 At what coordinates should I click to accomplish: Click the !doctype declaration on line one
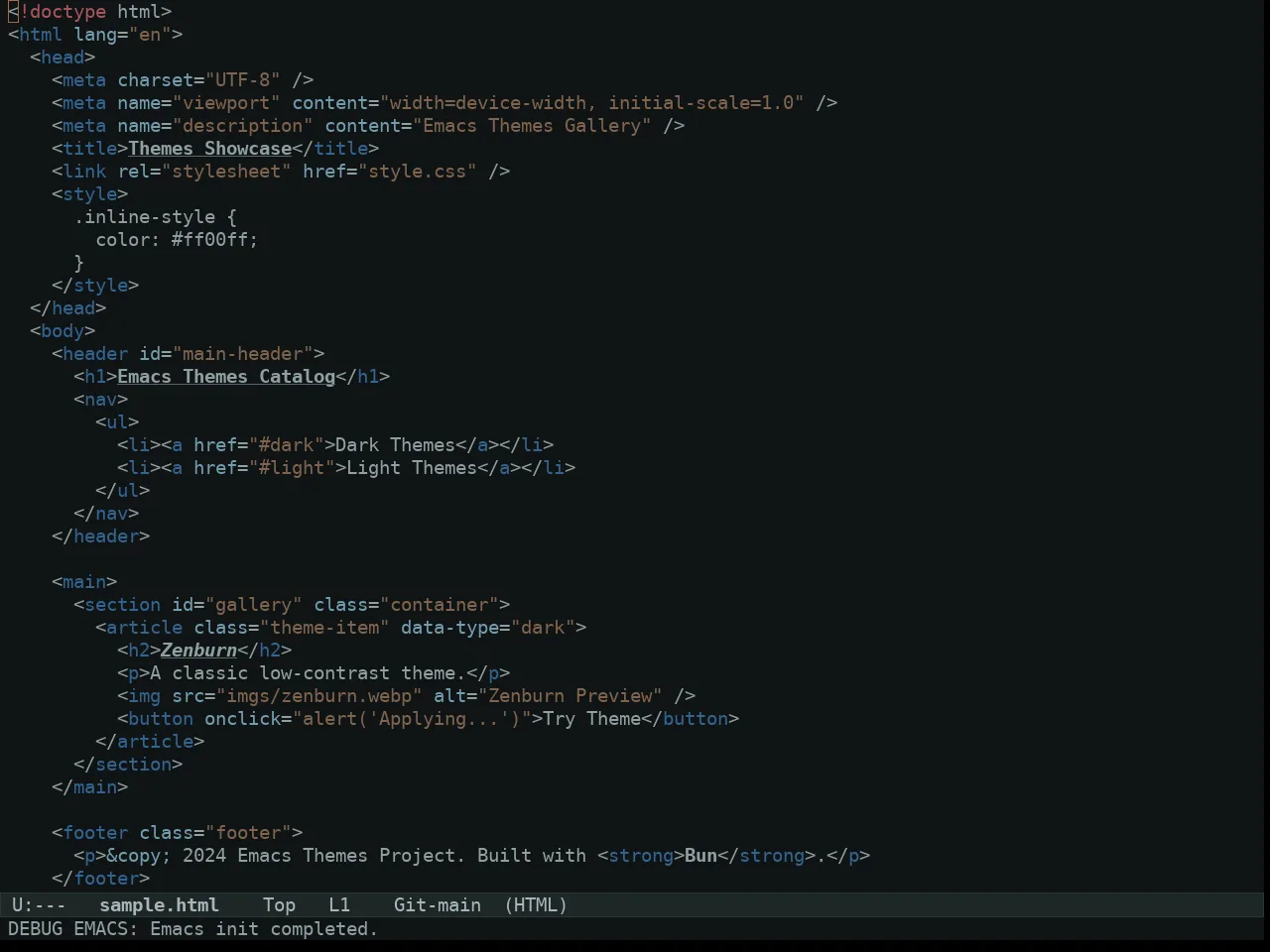click(89, 12)
